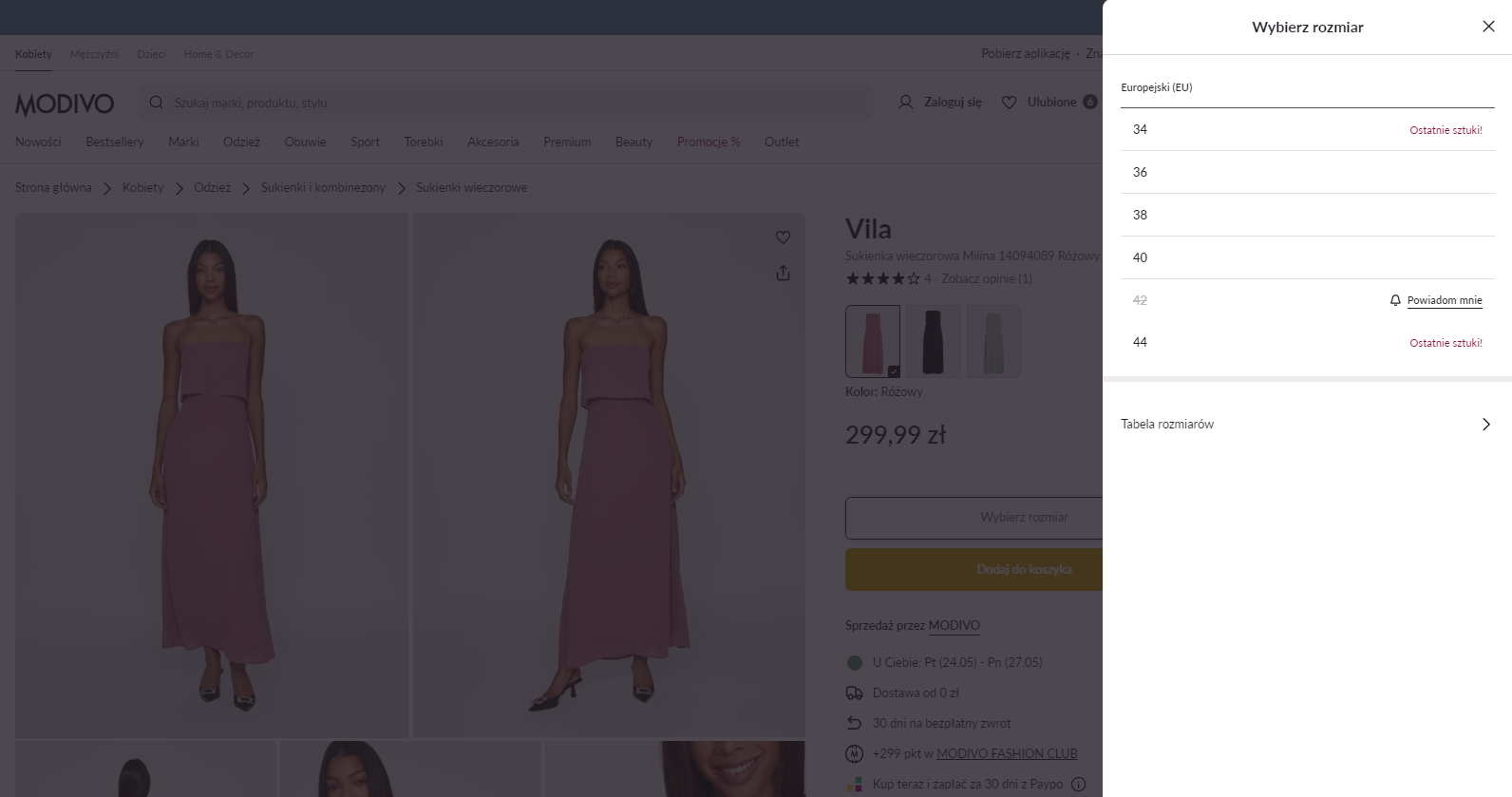Open Tabela rozmiarów size chart
Screen dimensions: 1512x797
(1308, 424)
